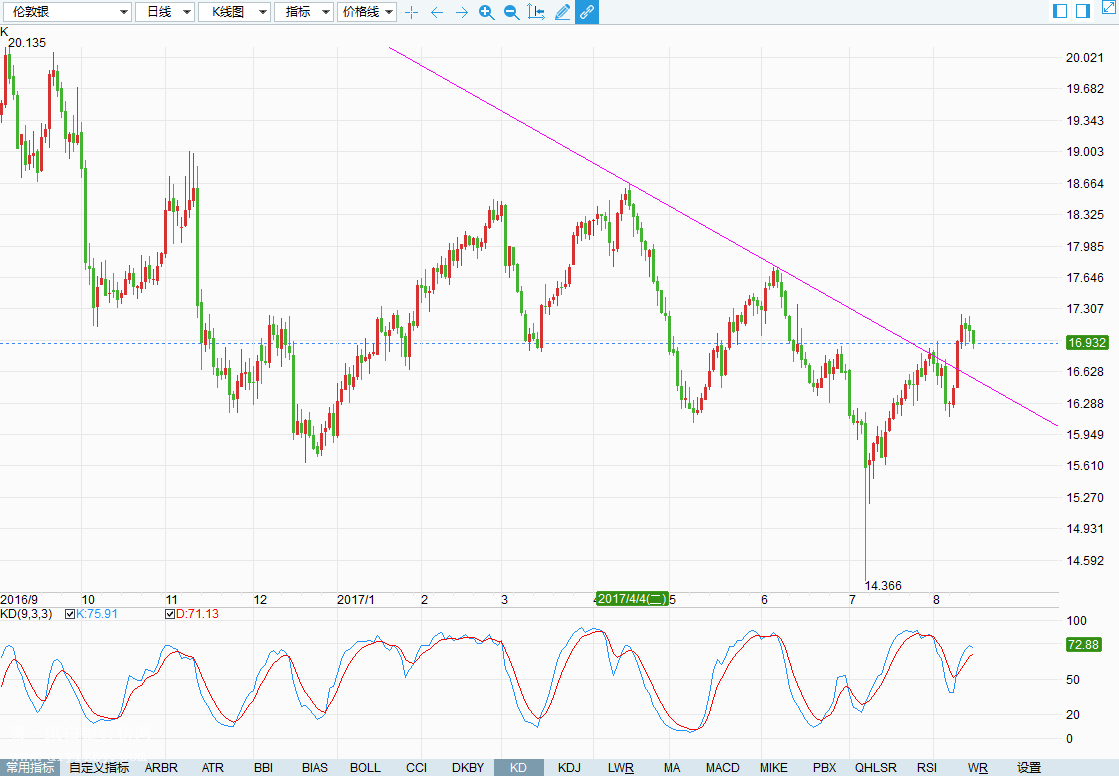Toggle the highlighted link icon

tap(587, 12)
